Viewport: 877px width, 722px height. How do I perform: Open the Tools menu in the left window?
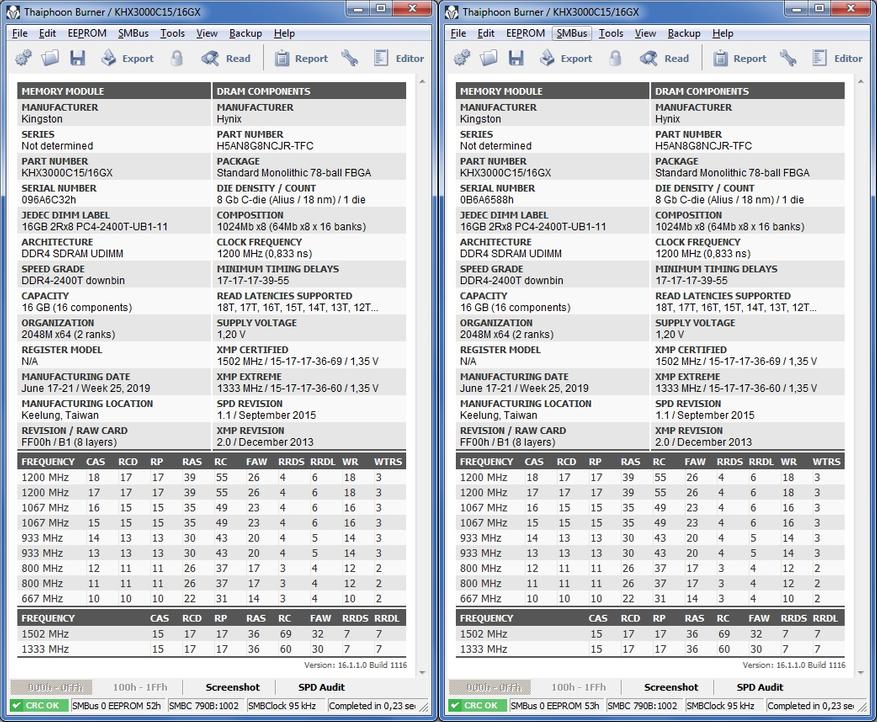pyautogui.click(x=172, y=34)
